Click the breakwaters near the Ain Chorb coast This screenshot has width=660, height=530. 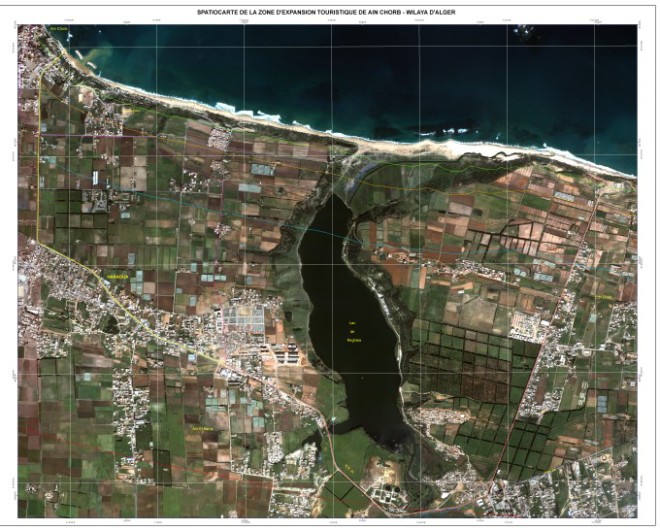[90, 70]
